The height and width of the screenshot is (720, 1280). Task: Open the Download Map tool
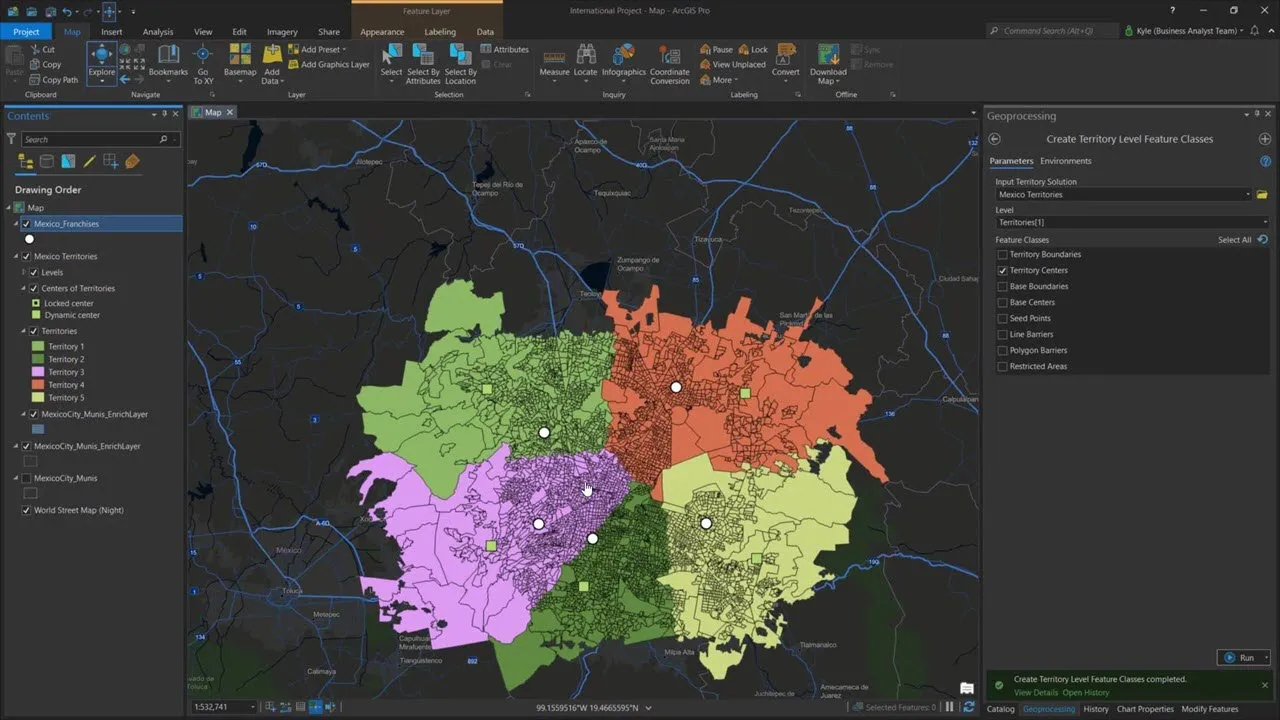tap(828, 62)
